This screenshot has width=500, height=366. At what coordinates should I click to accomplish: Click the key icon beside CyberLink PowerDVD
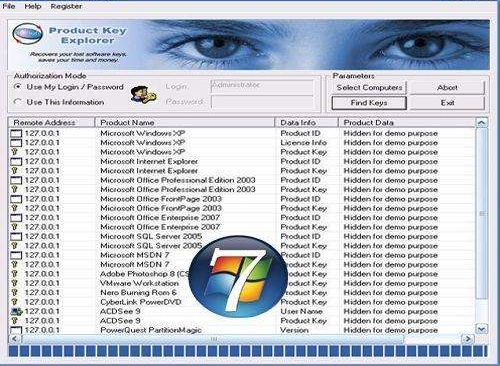coord(14,302)
